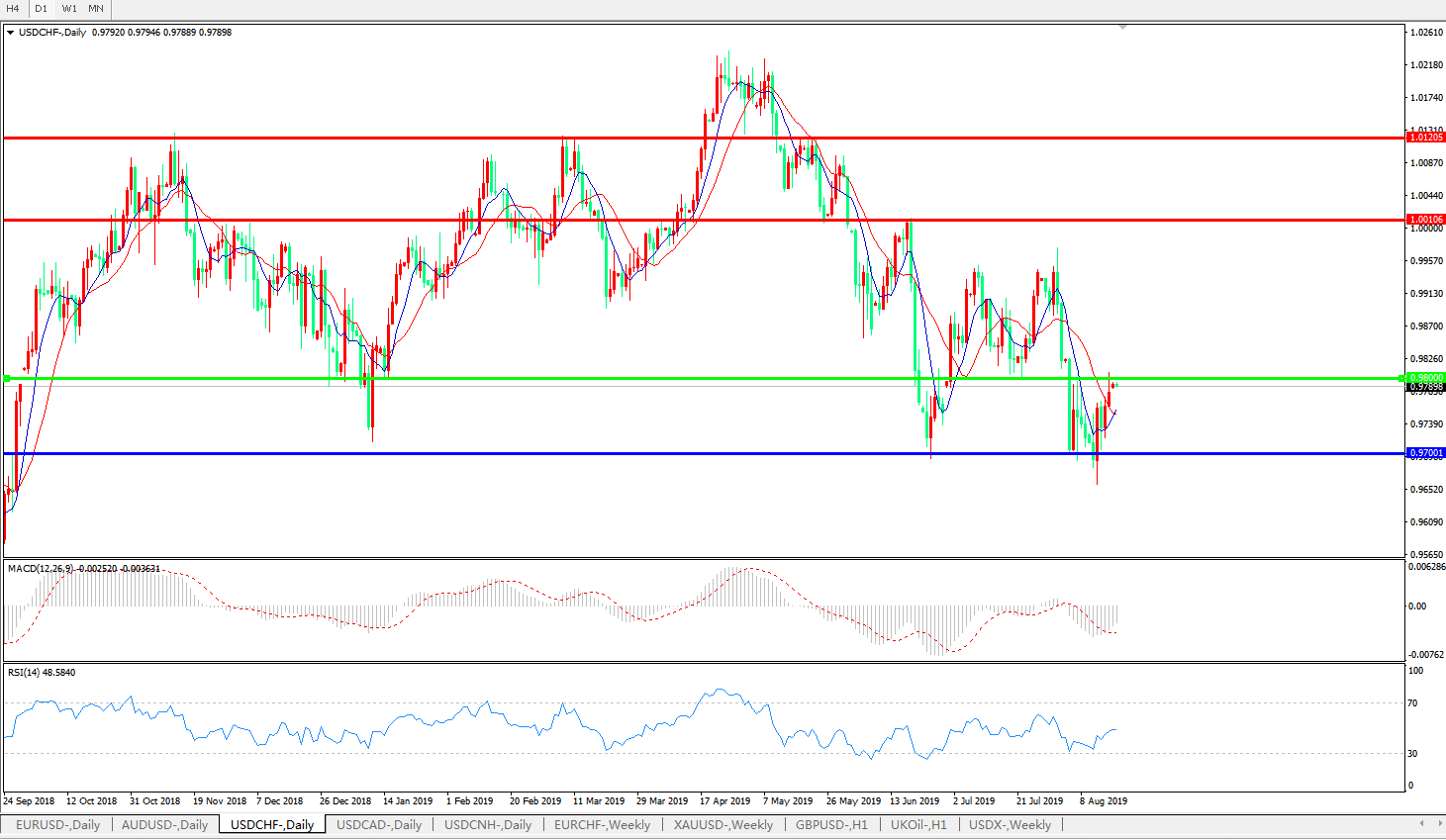
Task: Set the MN monthly timeframe
Action: (x=96, y=9)
